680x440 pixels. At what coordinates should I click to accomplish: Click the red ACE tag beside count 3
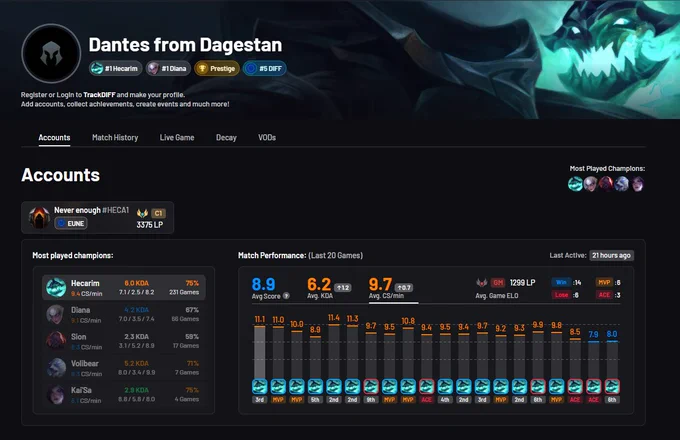(x=604, y=295)
